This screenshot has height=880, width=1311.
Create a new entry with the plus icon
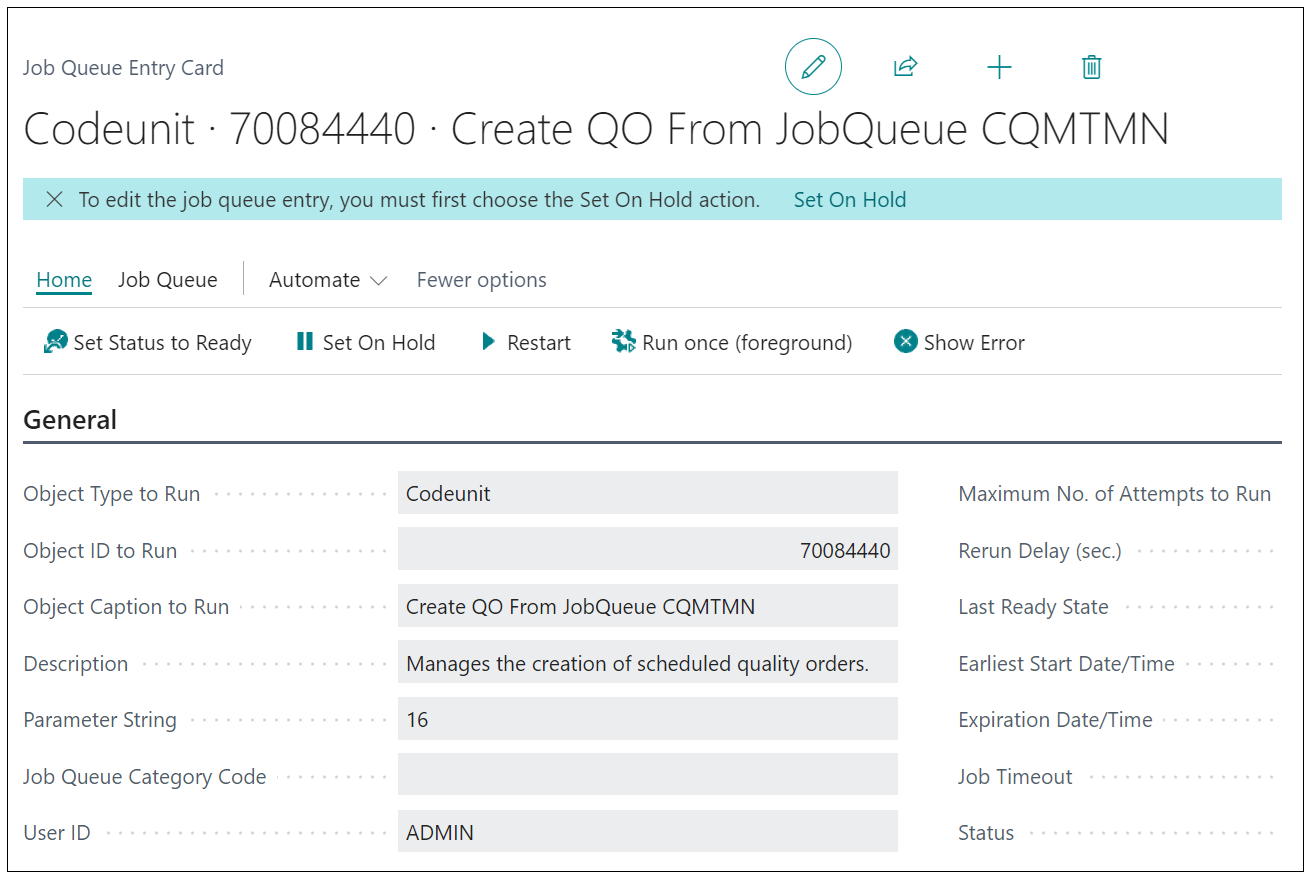999,66
